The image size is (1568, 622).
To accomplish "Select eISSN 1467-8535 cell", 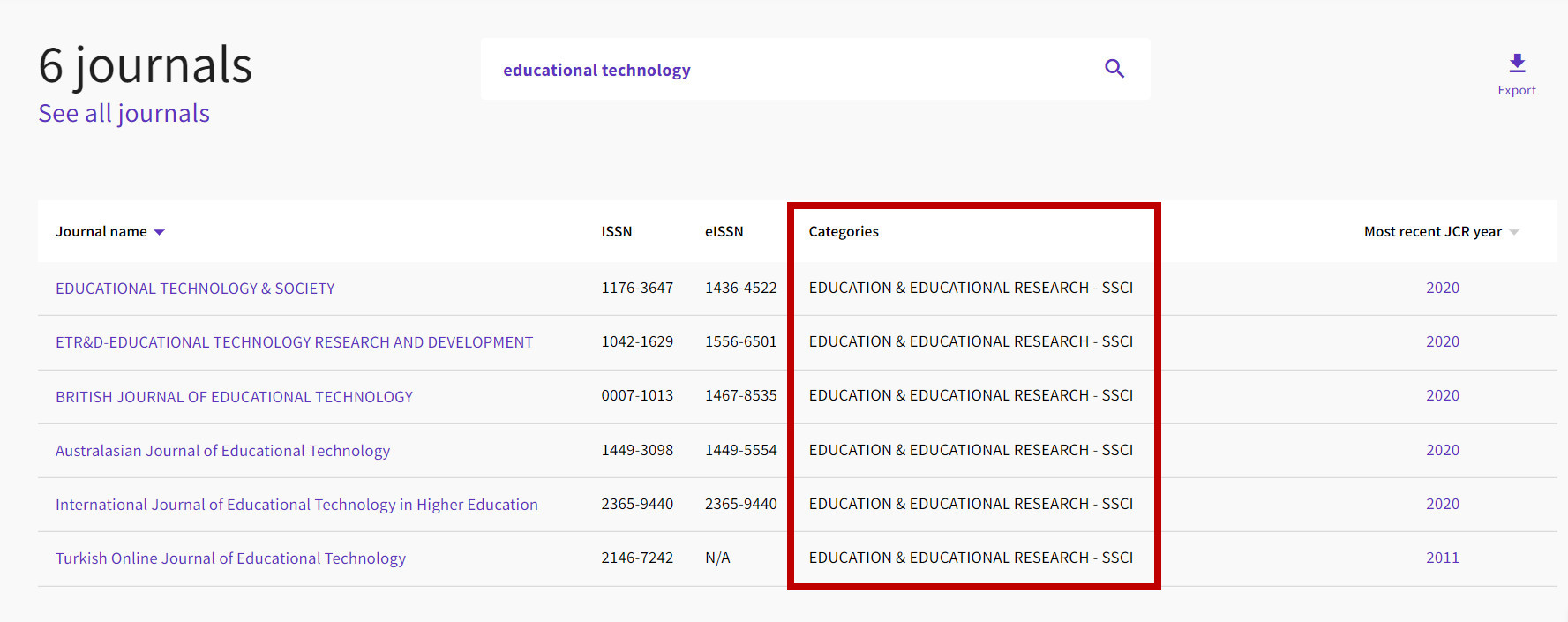I will [x=741, y=395].
